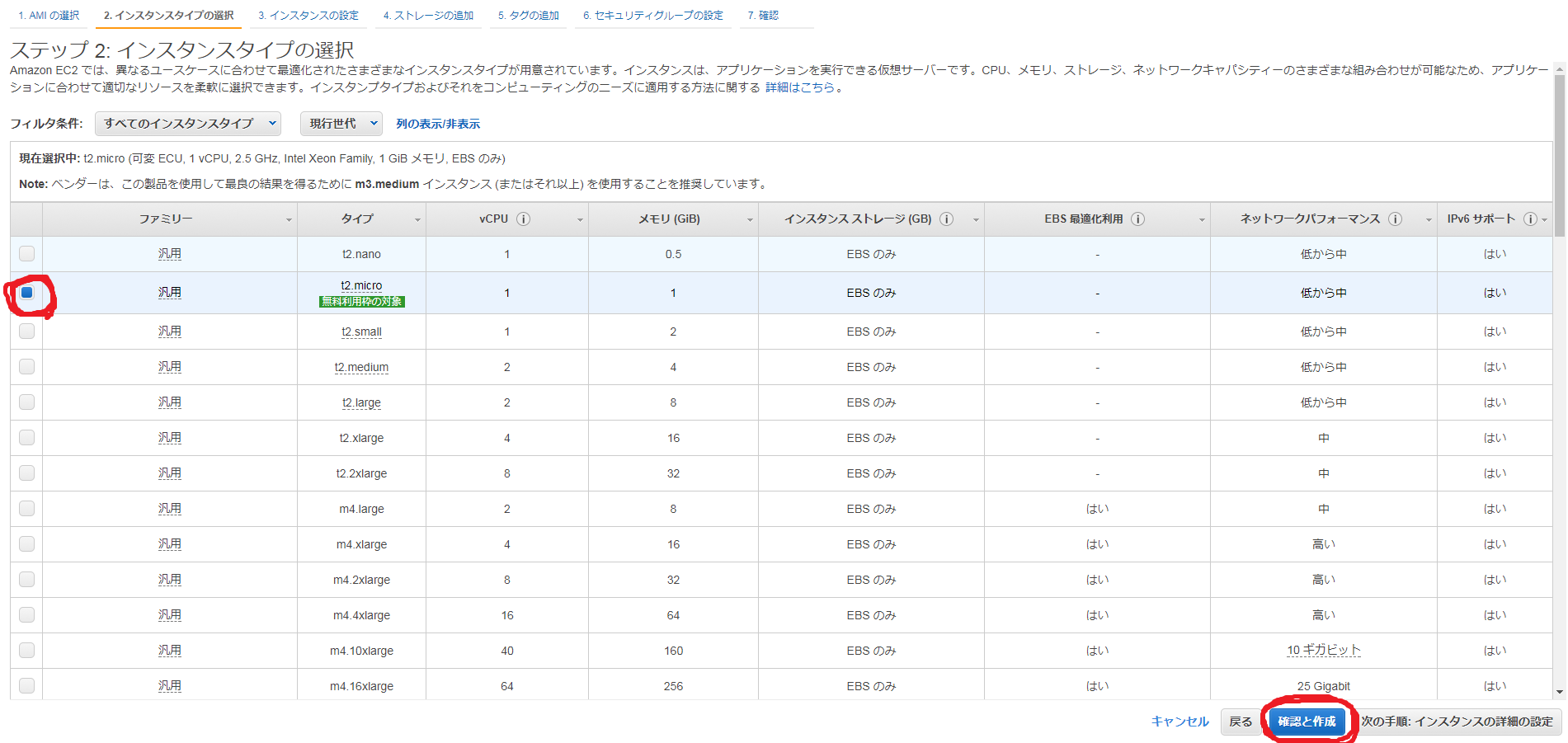The height and width of the screenshot is (743, 1568).
Task: Click info icon next to vCPU header
Action: tap(523, 219)
